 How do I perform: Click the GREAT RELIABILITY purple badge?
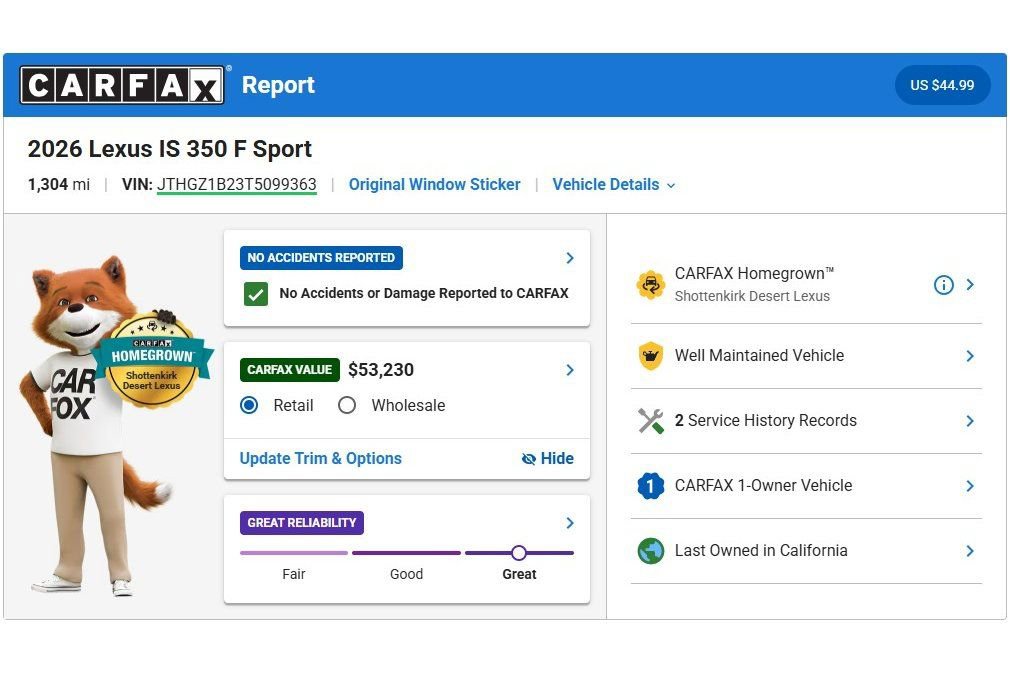pos(301,522)
